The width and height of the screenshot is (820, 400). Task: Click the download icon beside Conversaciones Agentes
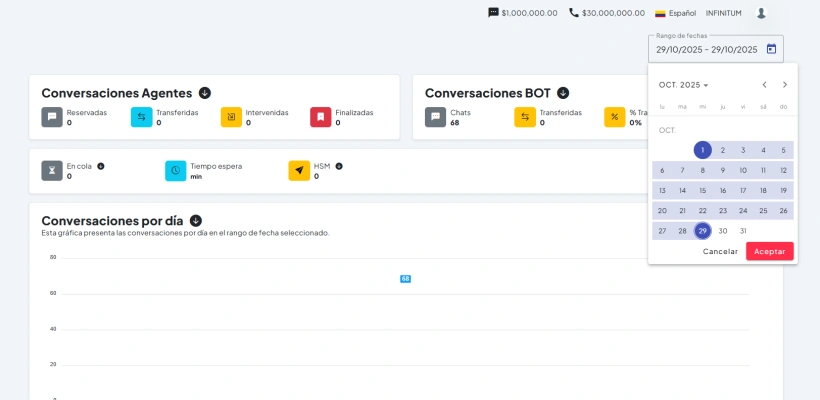[x=205, y=93]
